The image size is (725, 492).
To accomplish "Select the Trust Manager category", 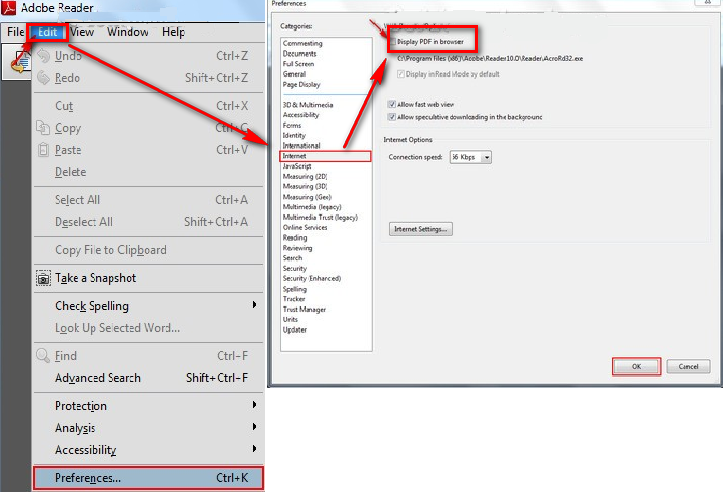I will tap(304, 309).
